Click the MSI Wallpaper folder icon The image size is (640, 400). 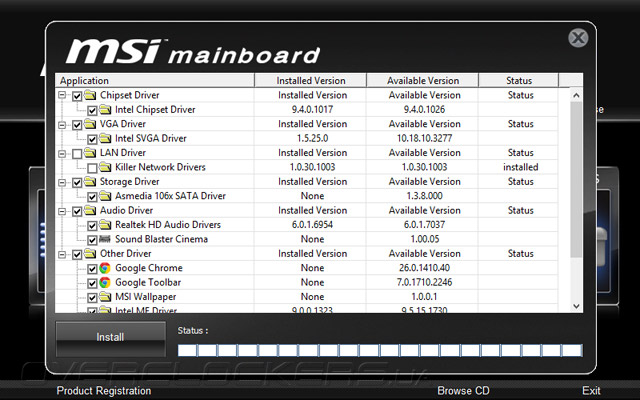pyautogui.click(x=105, y=297)
